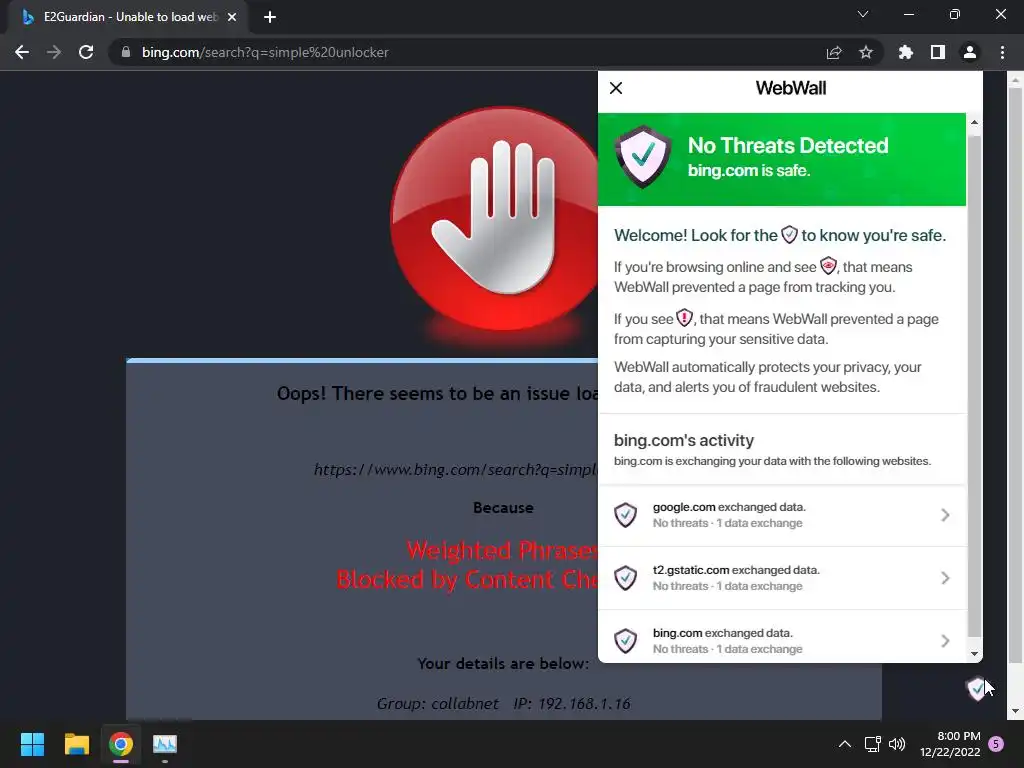The image size is (1024, 768).
Task: Go back to the previous page
Action: pyautogui.click(x=22, y=52)
